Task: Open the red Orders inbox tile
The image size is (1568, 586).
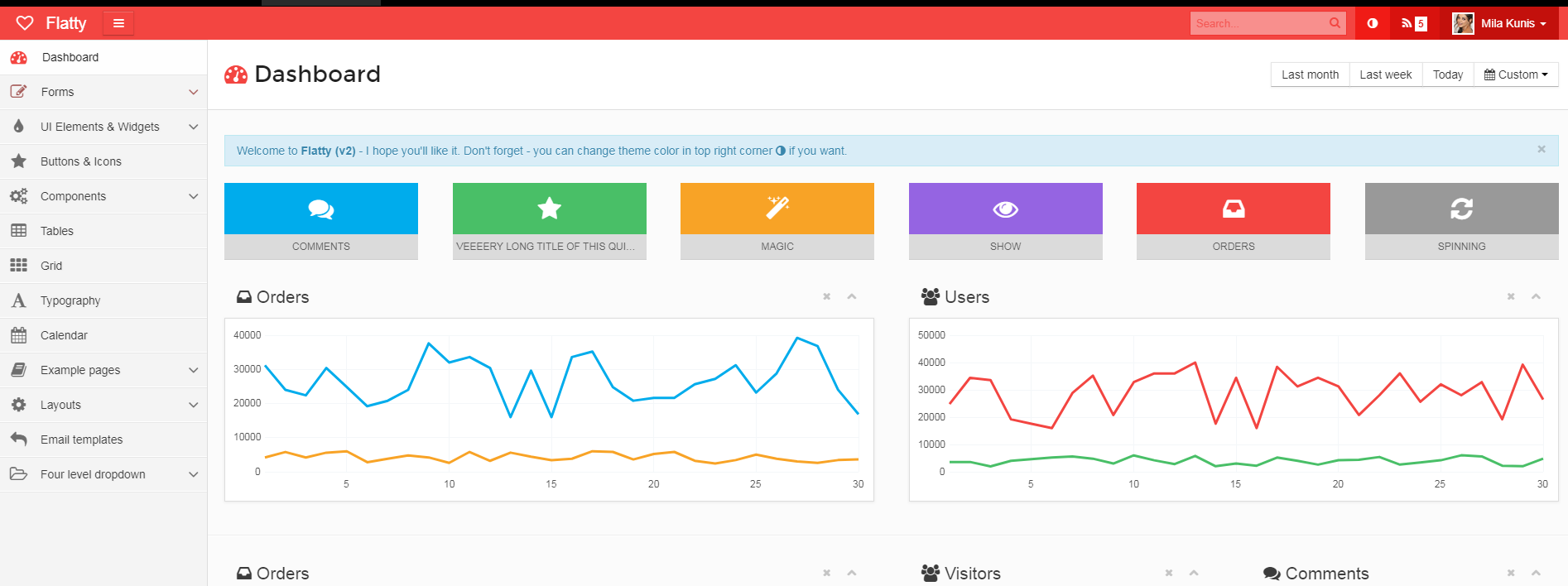Action: [x=1233, y=209]
